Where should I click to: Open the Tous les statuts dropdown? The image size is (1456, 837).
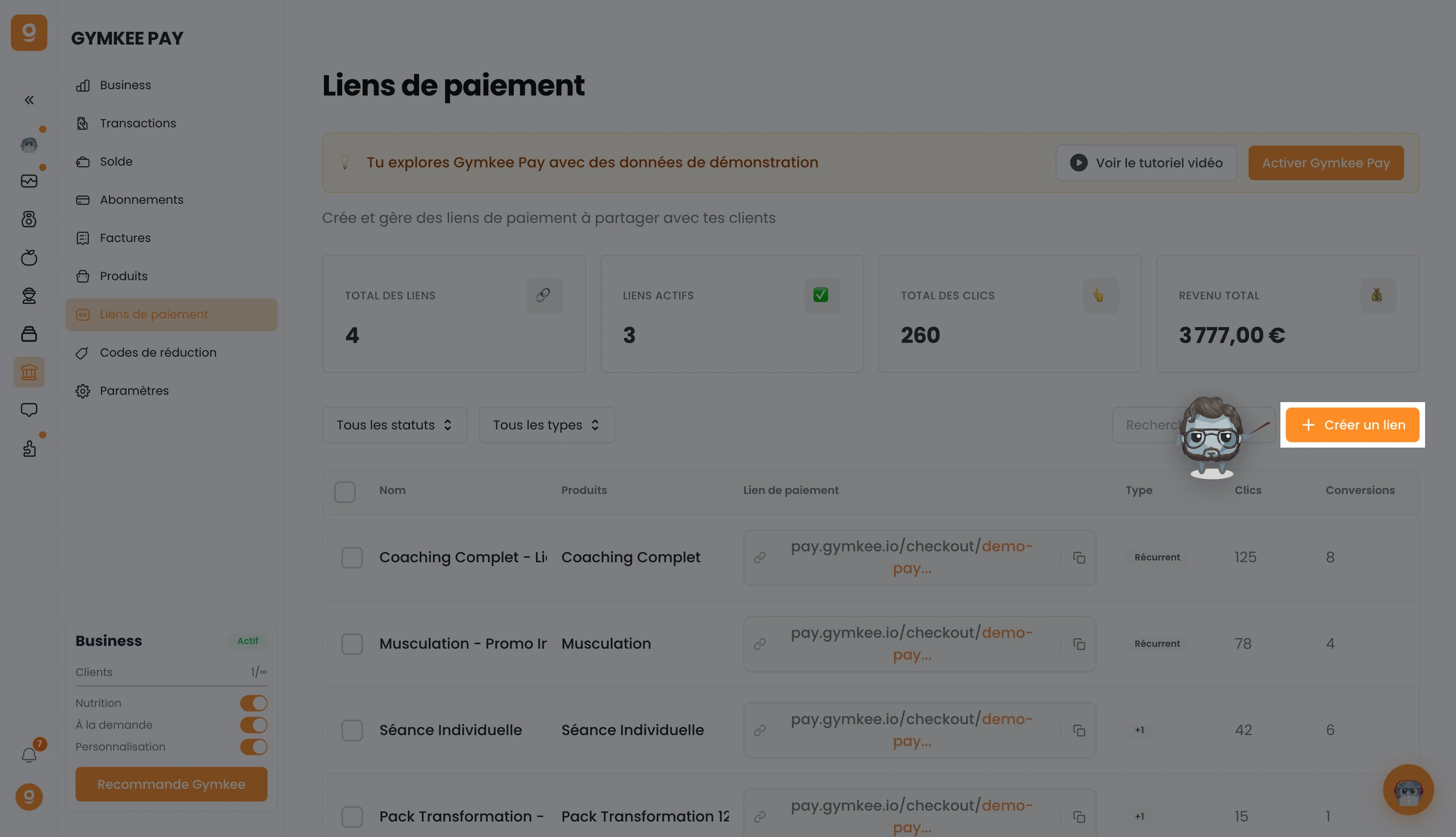394,425
